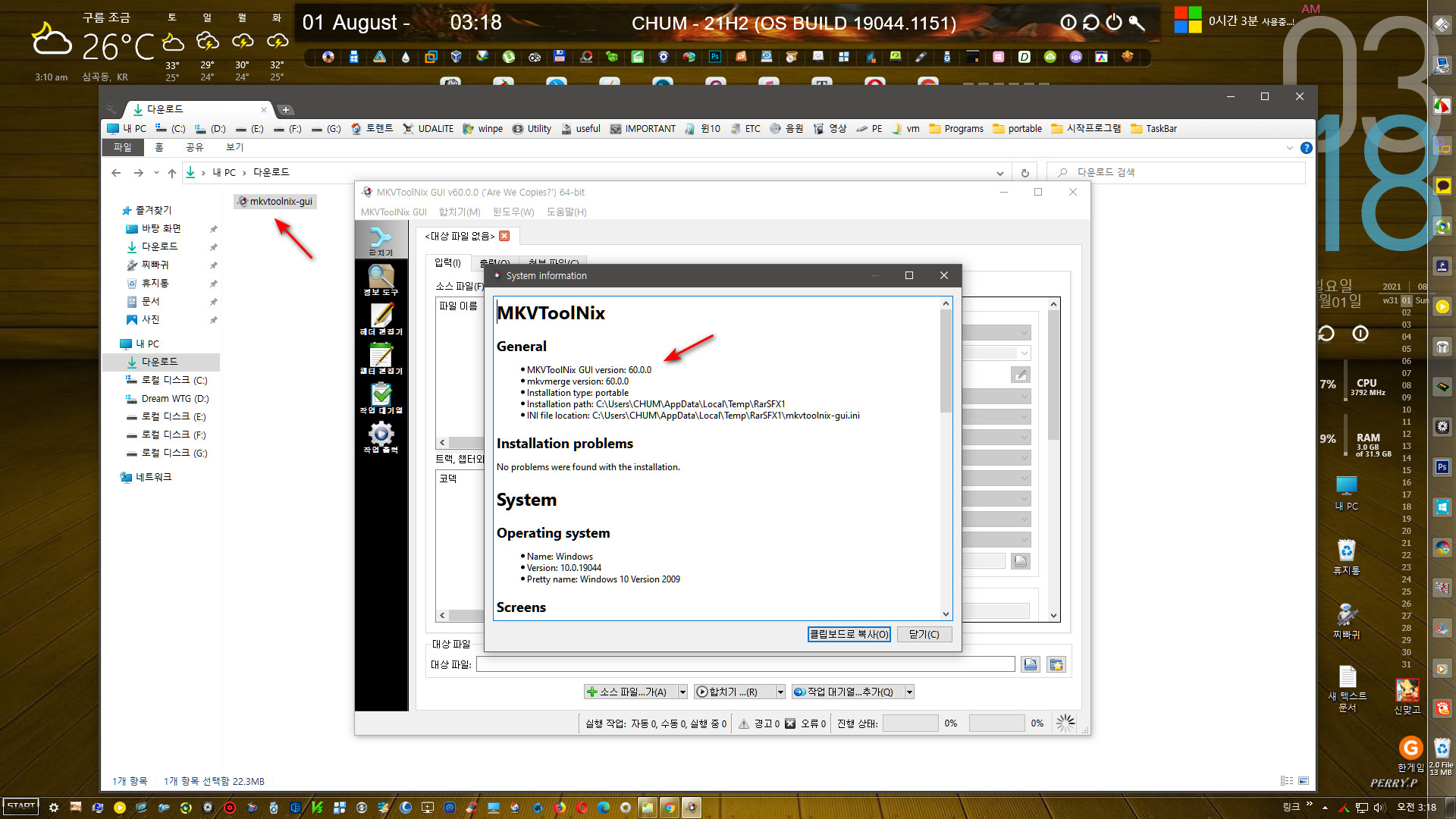Open UDALITE bookmark in Explorer toolbar
The height and width of the screenshot is (819, 1456).
tap(428, 129)
